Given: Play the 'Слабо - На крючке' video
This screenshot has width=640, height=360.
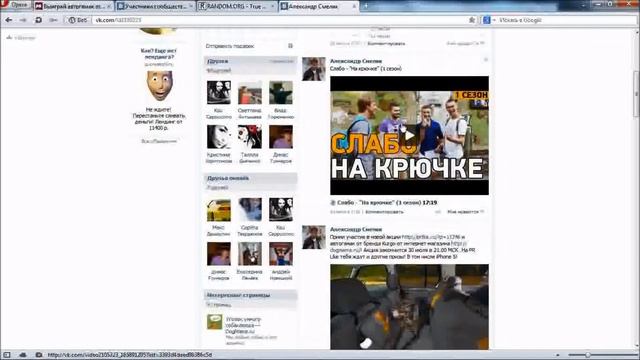Looking at the screenshot, I should click(x=409, y=136).
